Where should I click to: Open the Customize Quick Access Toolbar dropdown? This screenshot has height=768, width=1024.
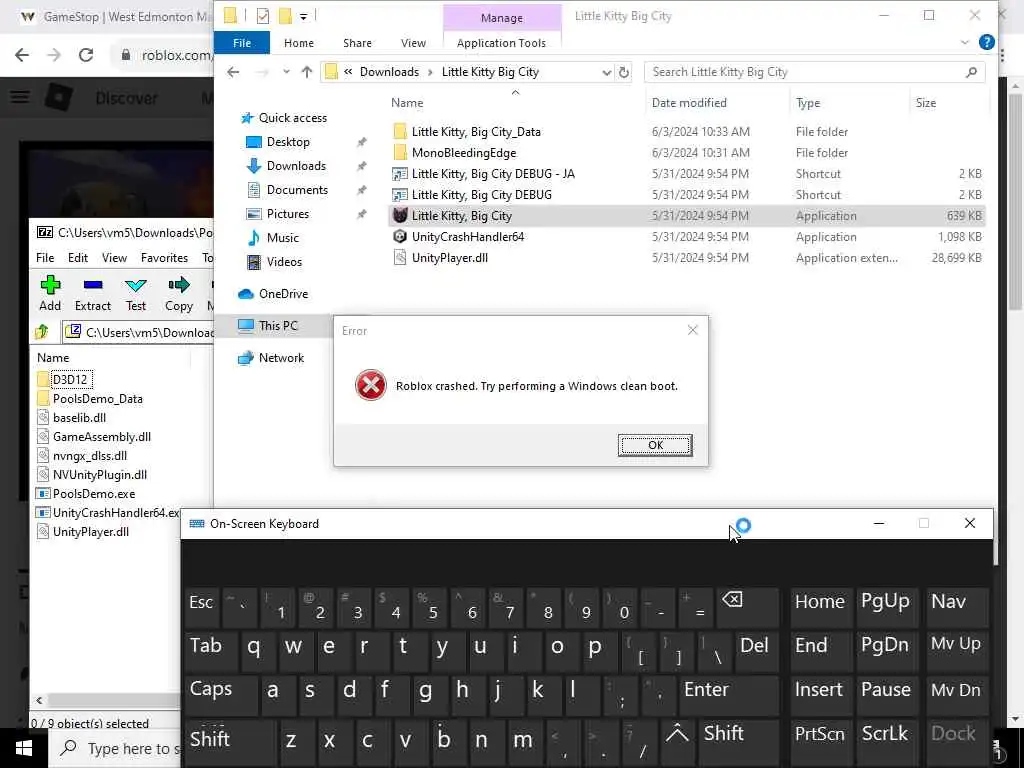point(304,16)
